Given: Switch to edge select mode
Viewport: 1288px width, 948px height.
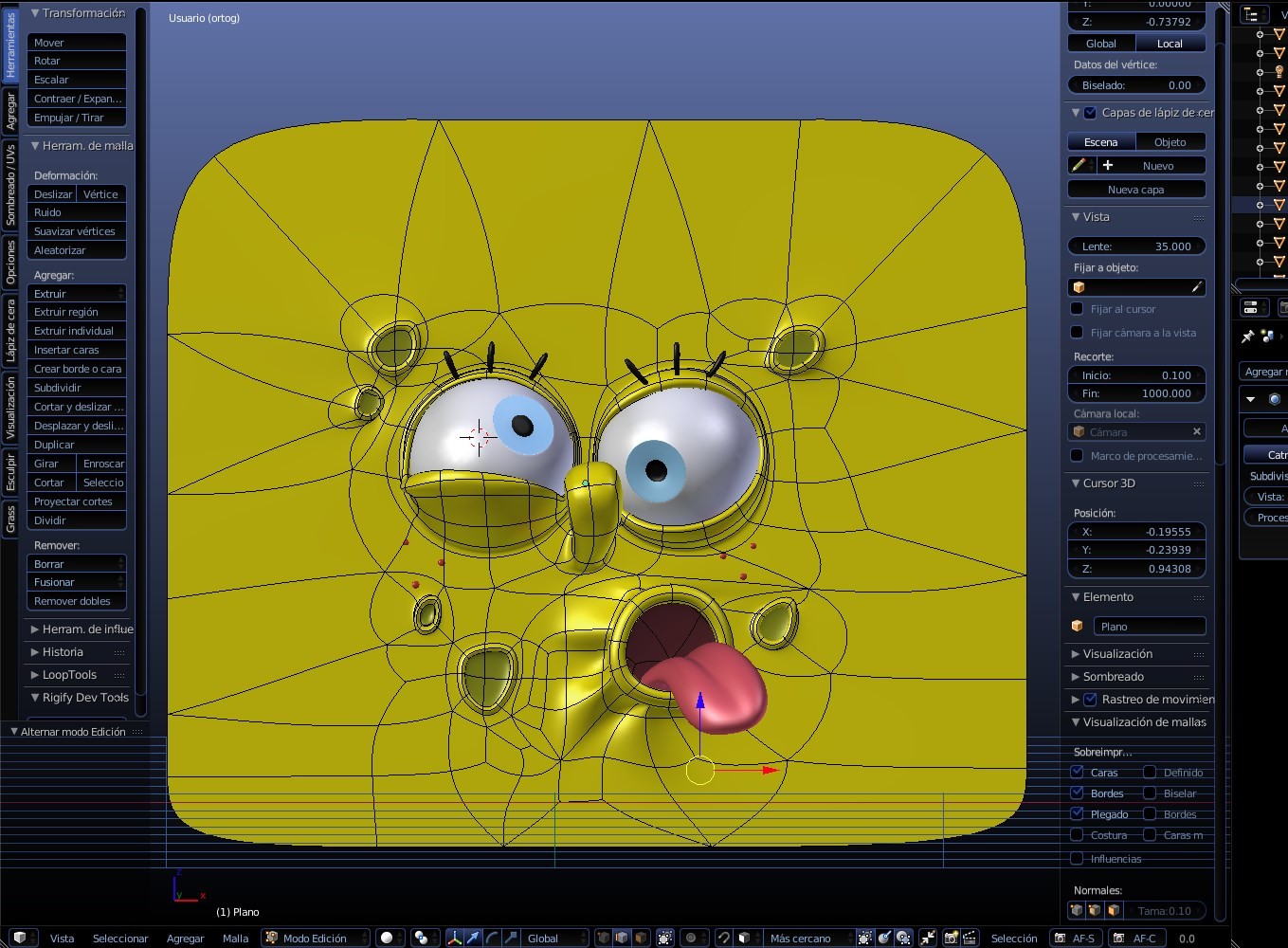Looking at the screenshot, I should click(x=622, y=938).
